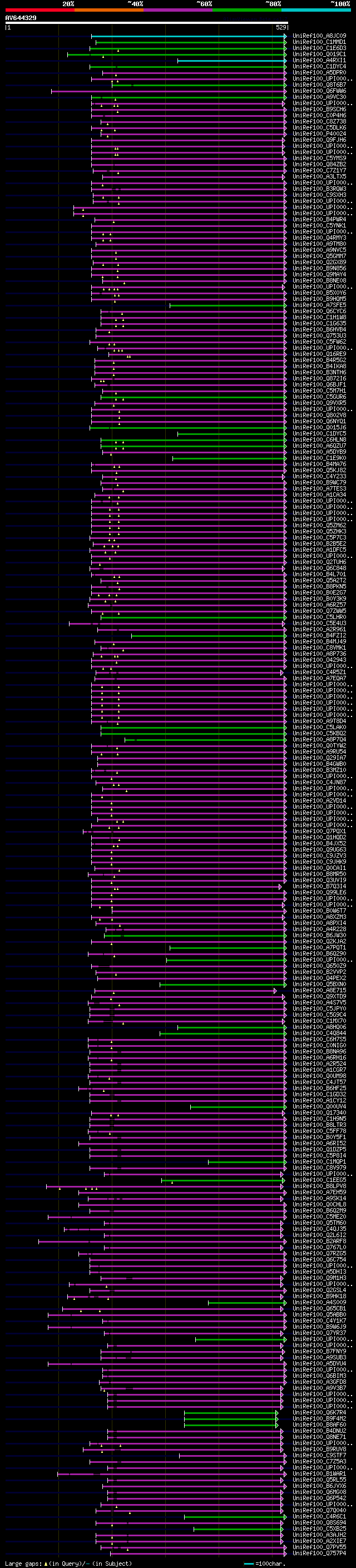356x1568 pixels.
Task: Click the orange ~40% identity legend bar
Action: 109,10
